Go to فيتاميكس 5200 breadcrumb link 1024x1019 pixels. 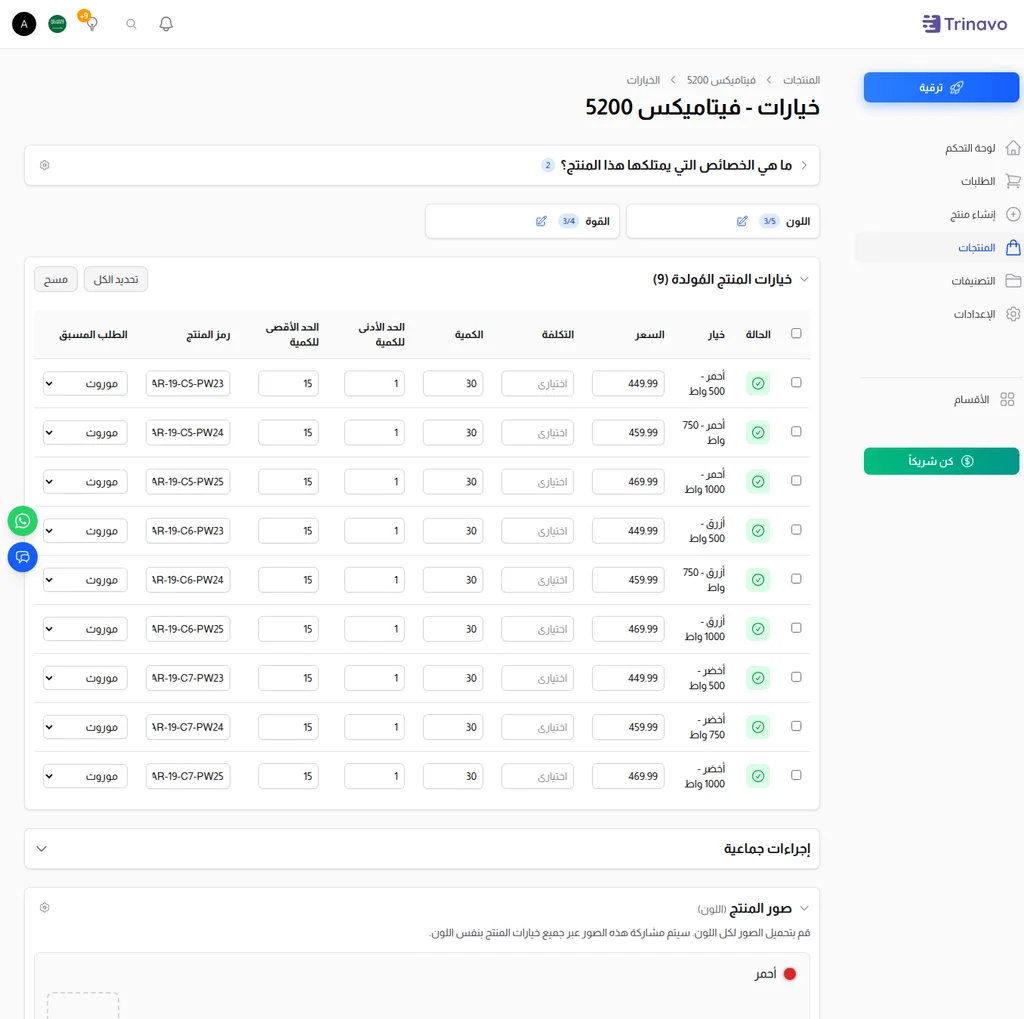(721, 80)
